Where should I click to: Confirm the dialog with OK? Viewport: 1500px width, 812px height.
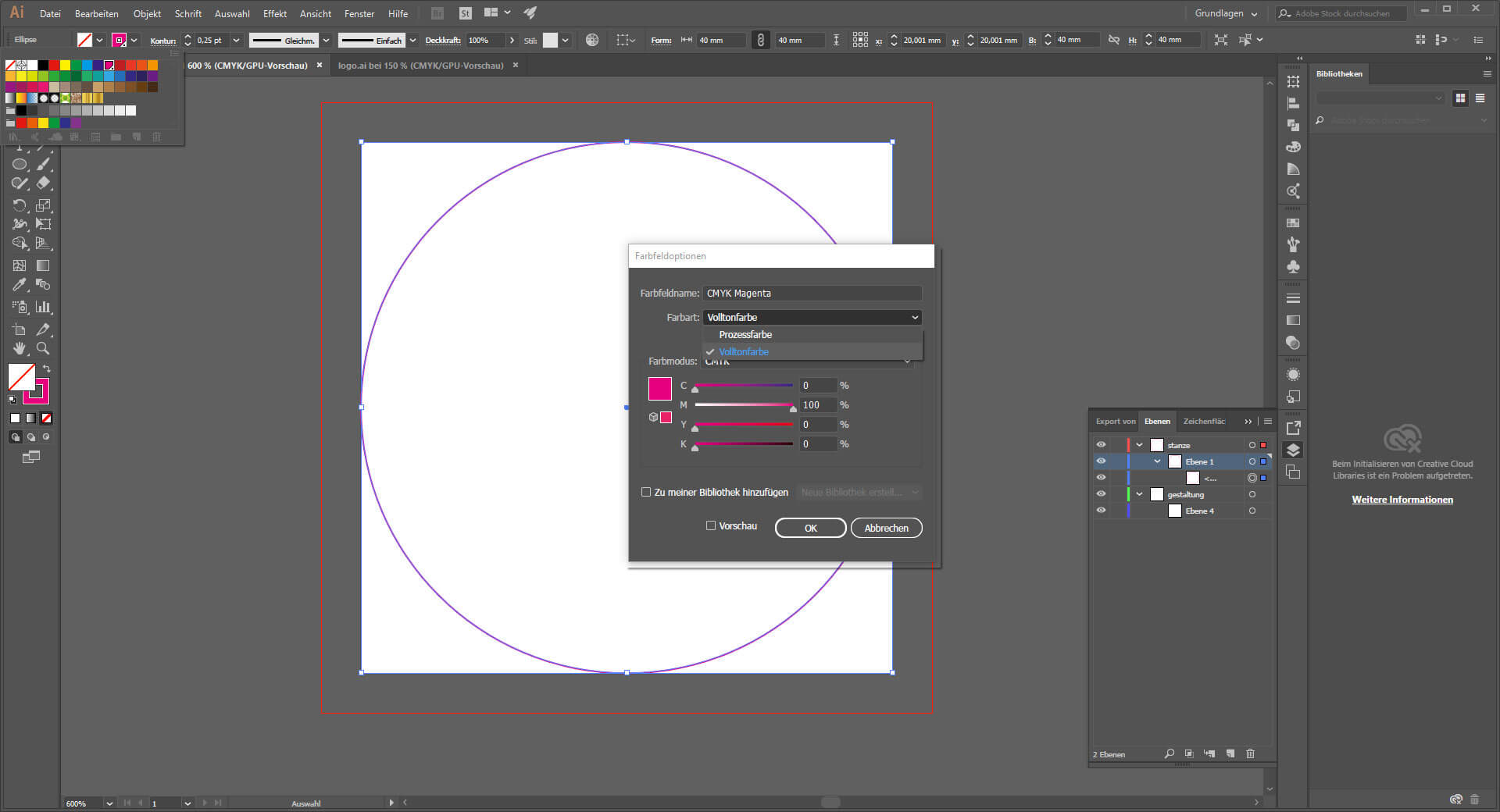(810, 528)
